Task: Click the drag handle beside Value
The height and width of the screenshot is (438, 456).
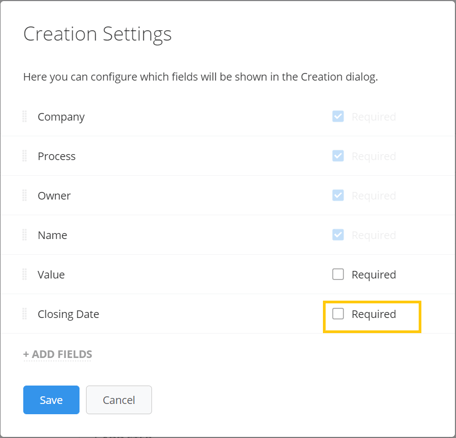Action: coord(24,274)
